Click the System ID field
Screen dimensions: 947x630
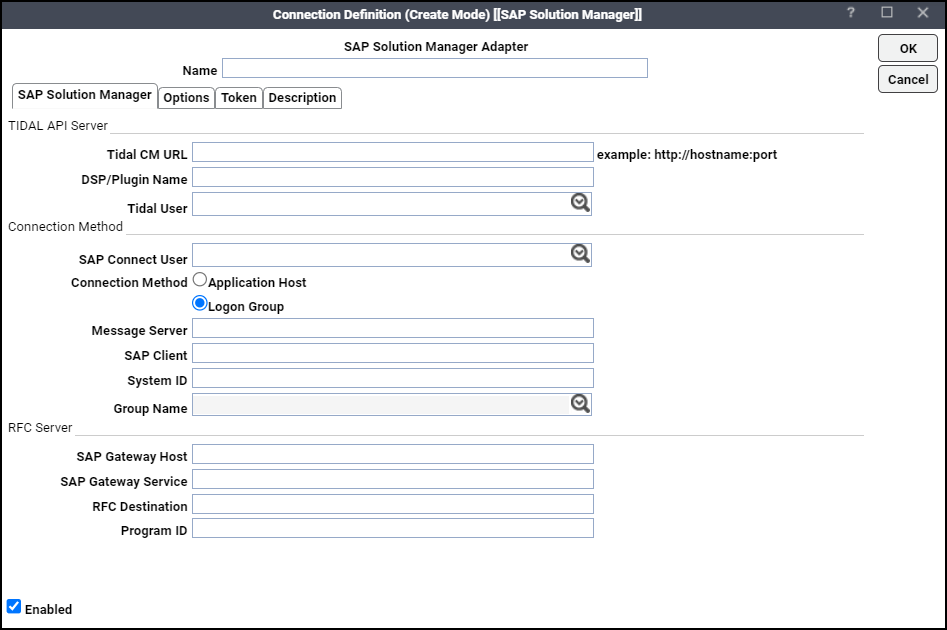tap(393, 378)
